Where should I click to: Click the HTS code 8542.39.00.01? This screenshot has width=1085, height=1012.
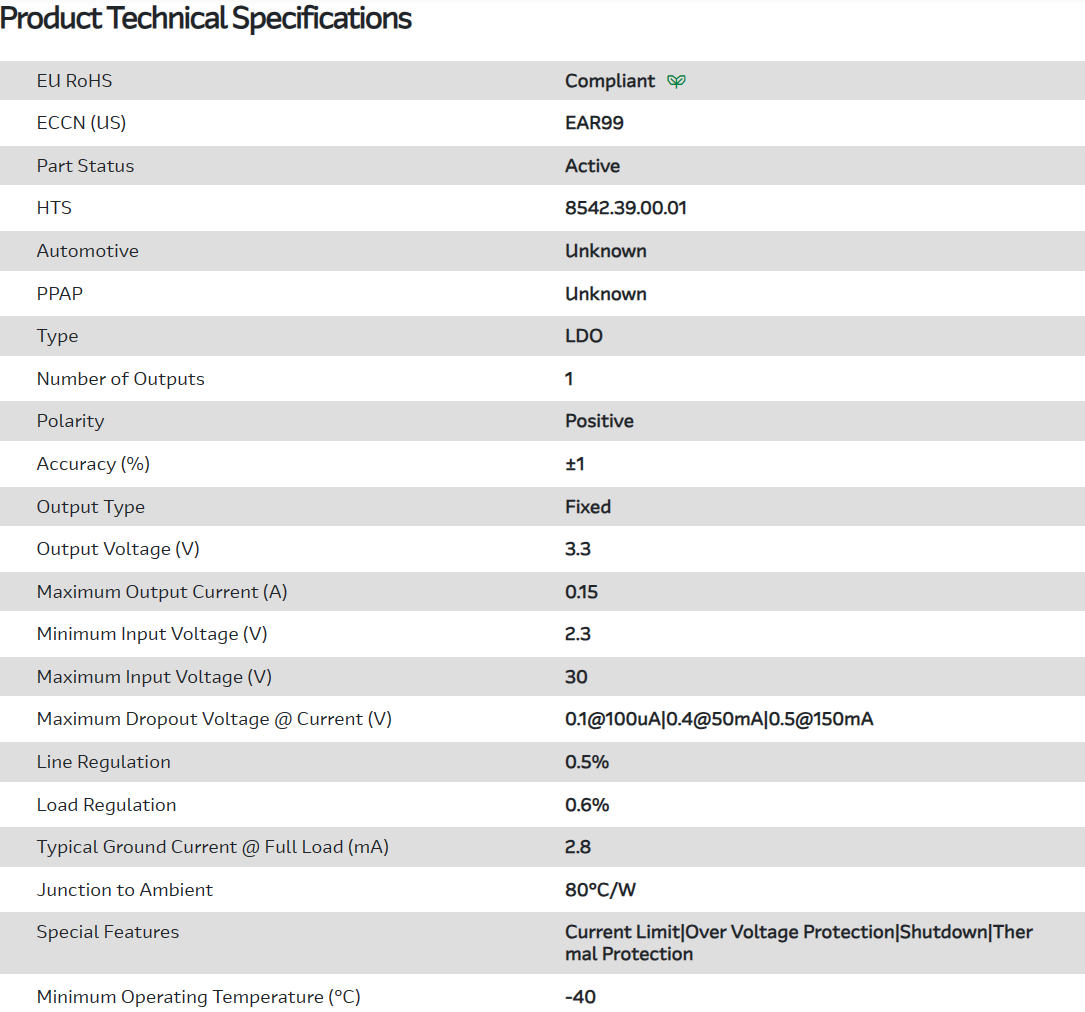[x=626, y=208]
